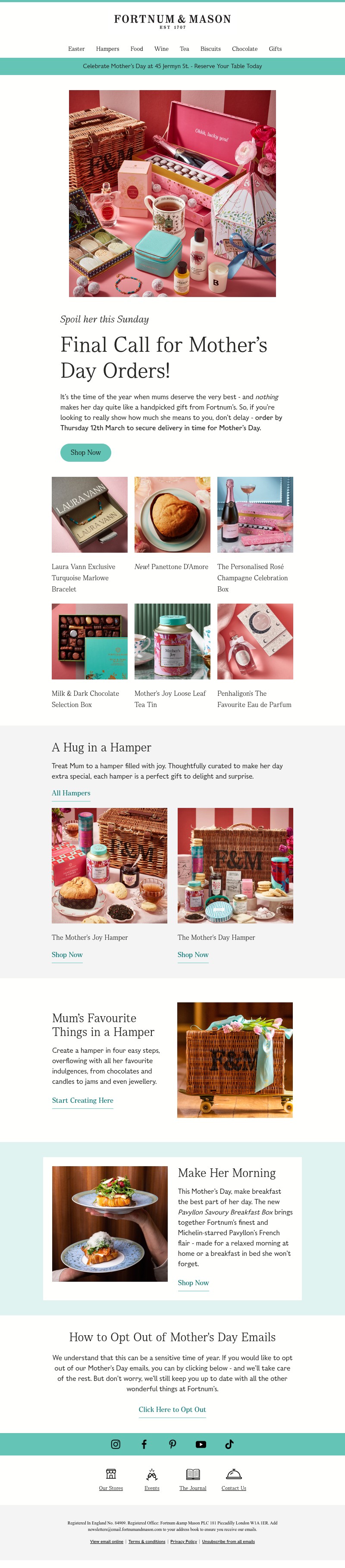Open the YouTube social icon

coord(201,1444)
